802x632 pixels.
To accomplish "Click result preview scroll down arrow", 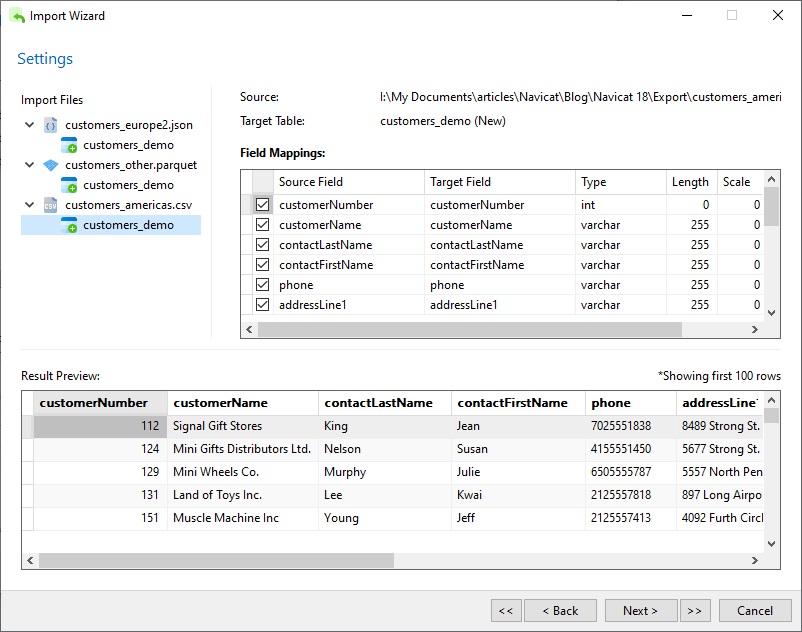I will click(x=772, y=544).
